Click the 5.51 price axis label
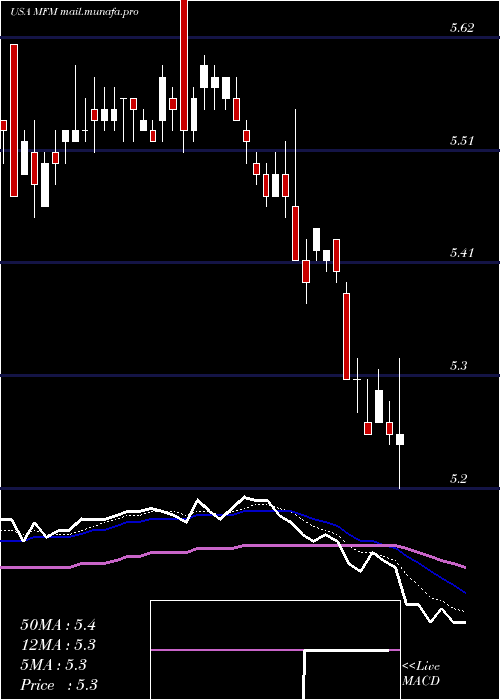 coord(462,141)
